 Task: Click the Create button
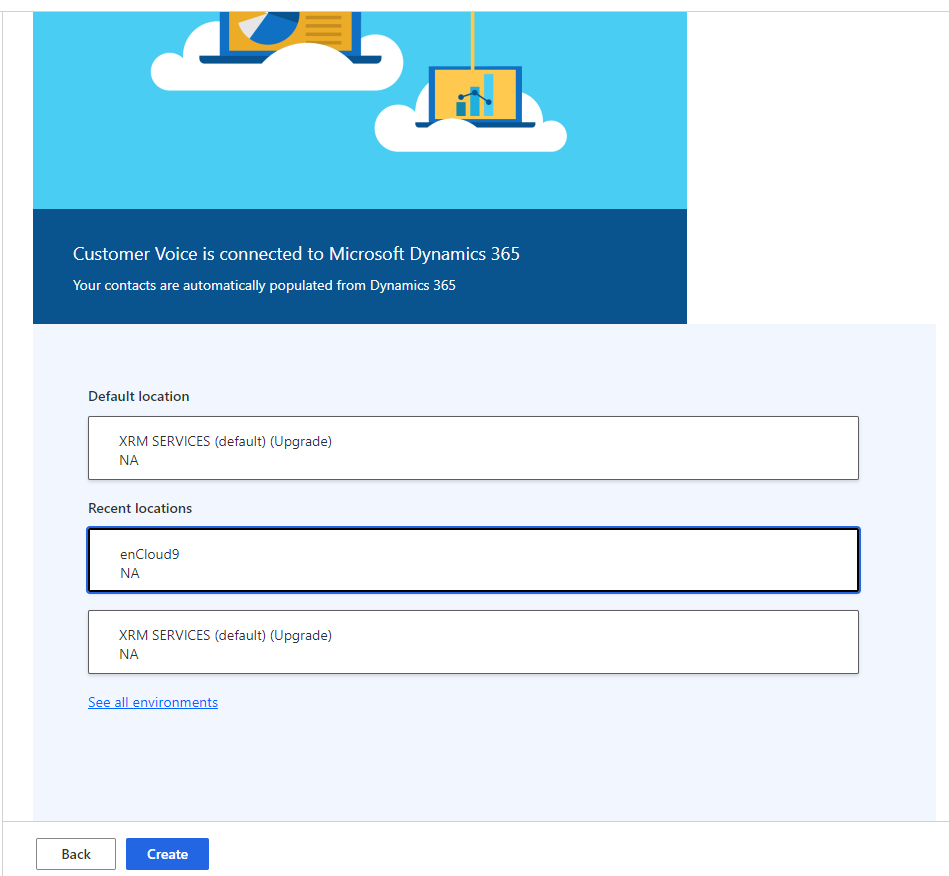click(x=167, y=854)
